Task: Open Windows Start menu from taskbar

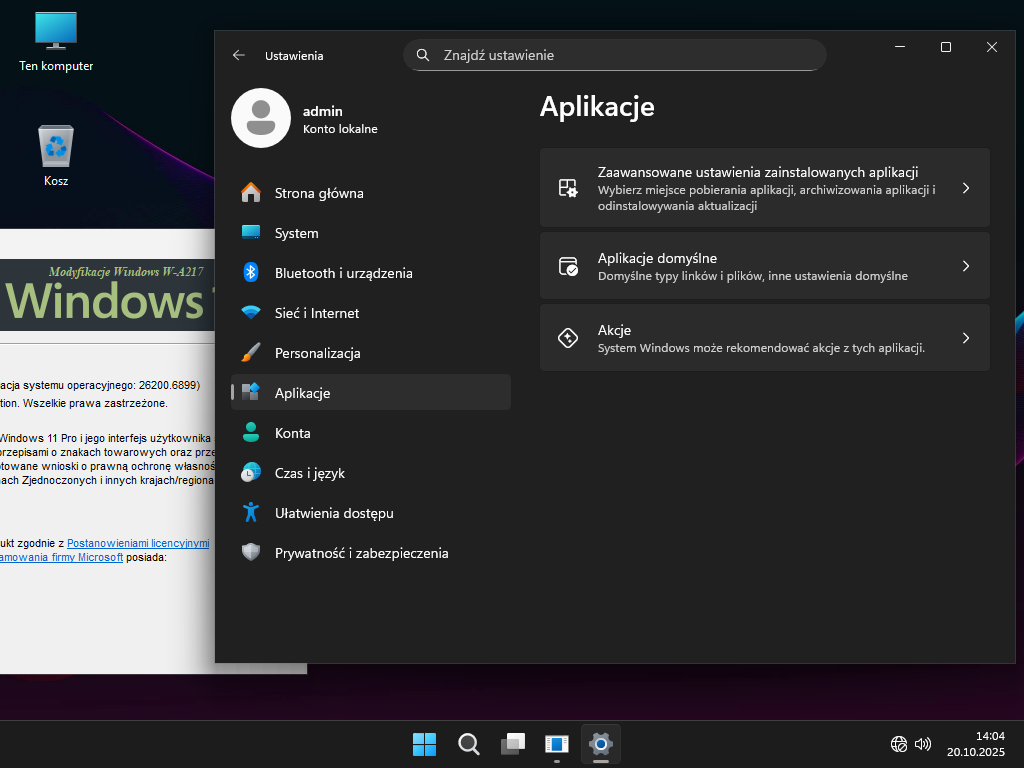Action: [x=424, y=744]
